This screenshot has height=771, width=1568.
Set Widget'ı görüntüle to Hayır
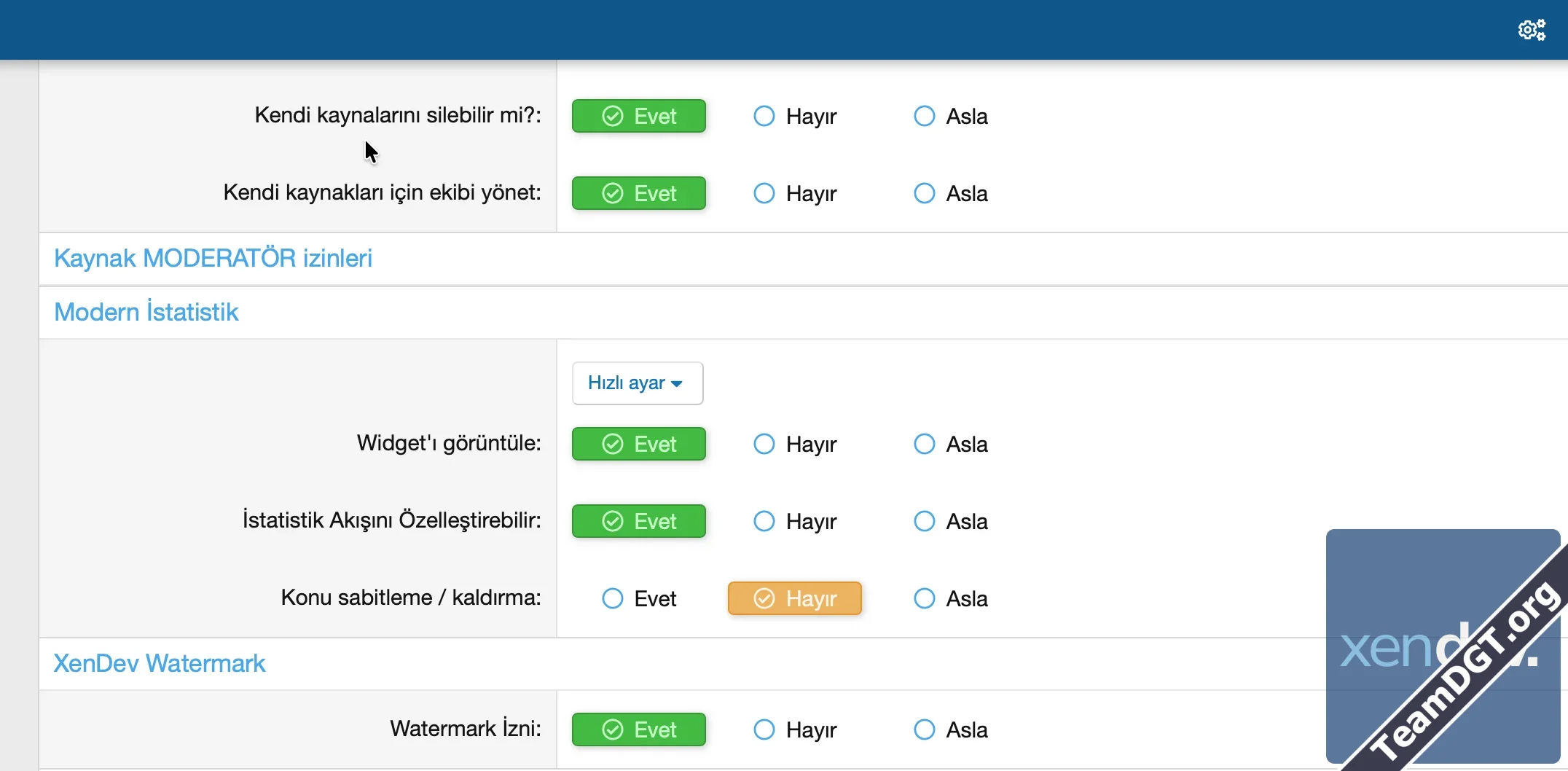tap(795, 445)
